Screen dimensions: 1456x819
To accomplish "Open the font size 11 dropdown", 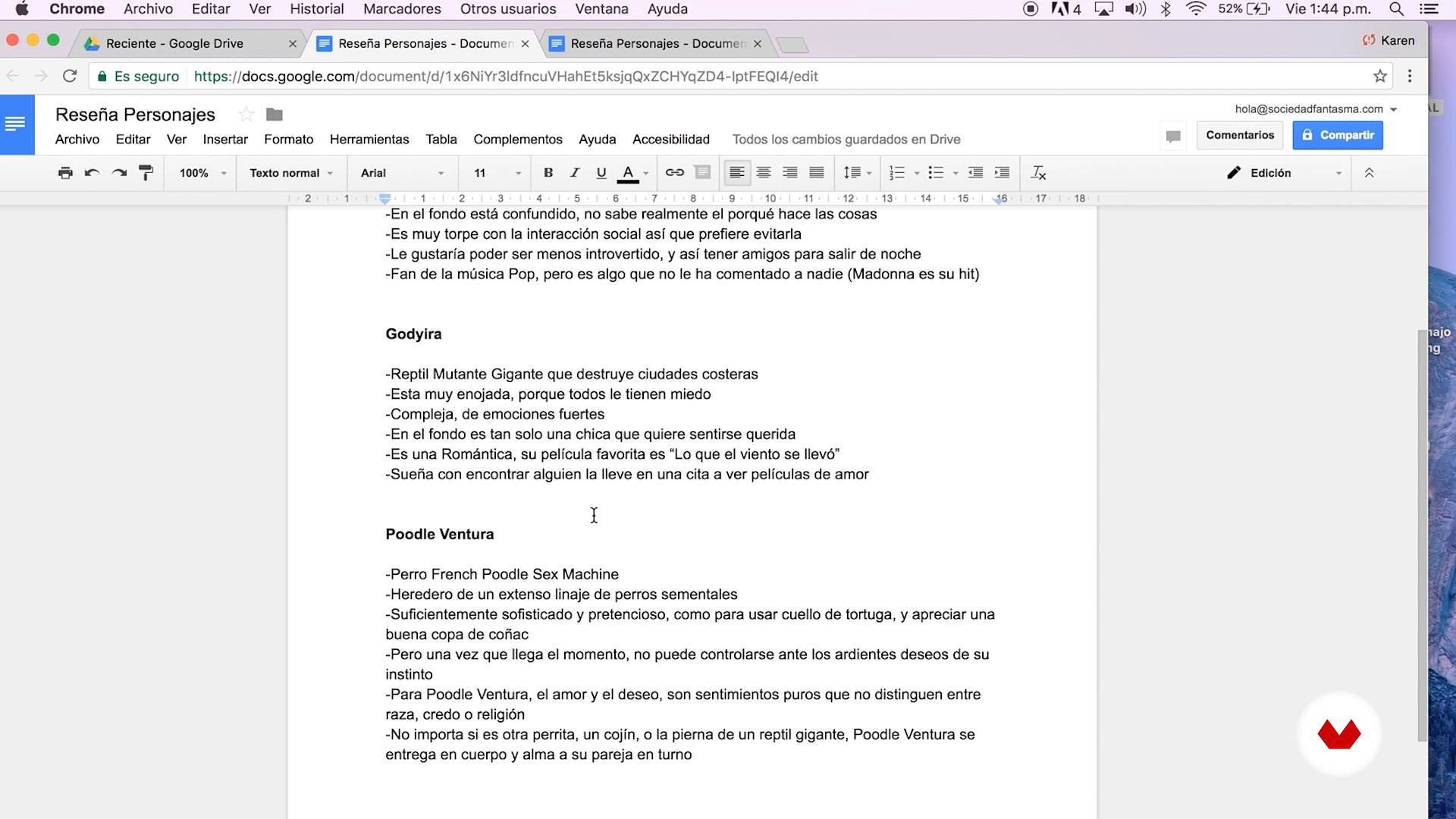I will click(497, 173).
